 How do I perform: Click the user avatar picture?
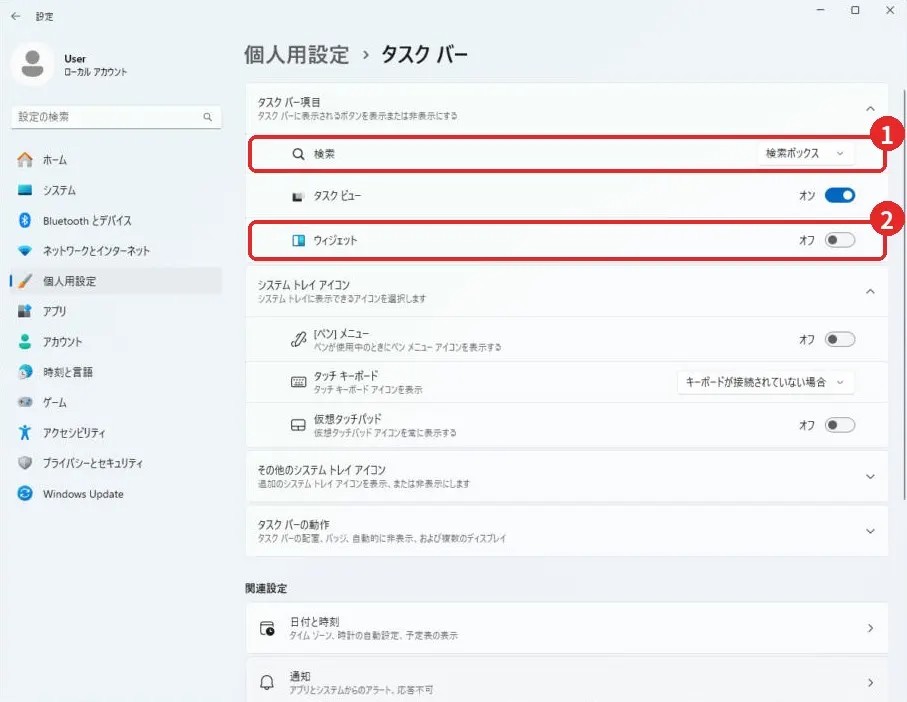tap(32, 64)
